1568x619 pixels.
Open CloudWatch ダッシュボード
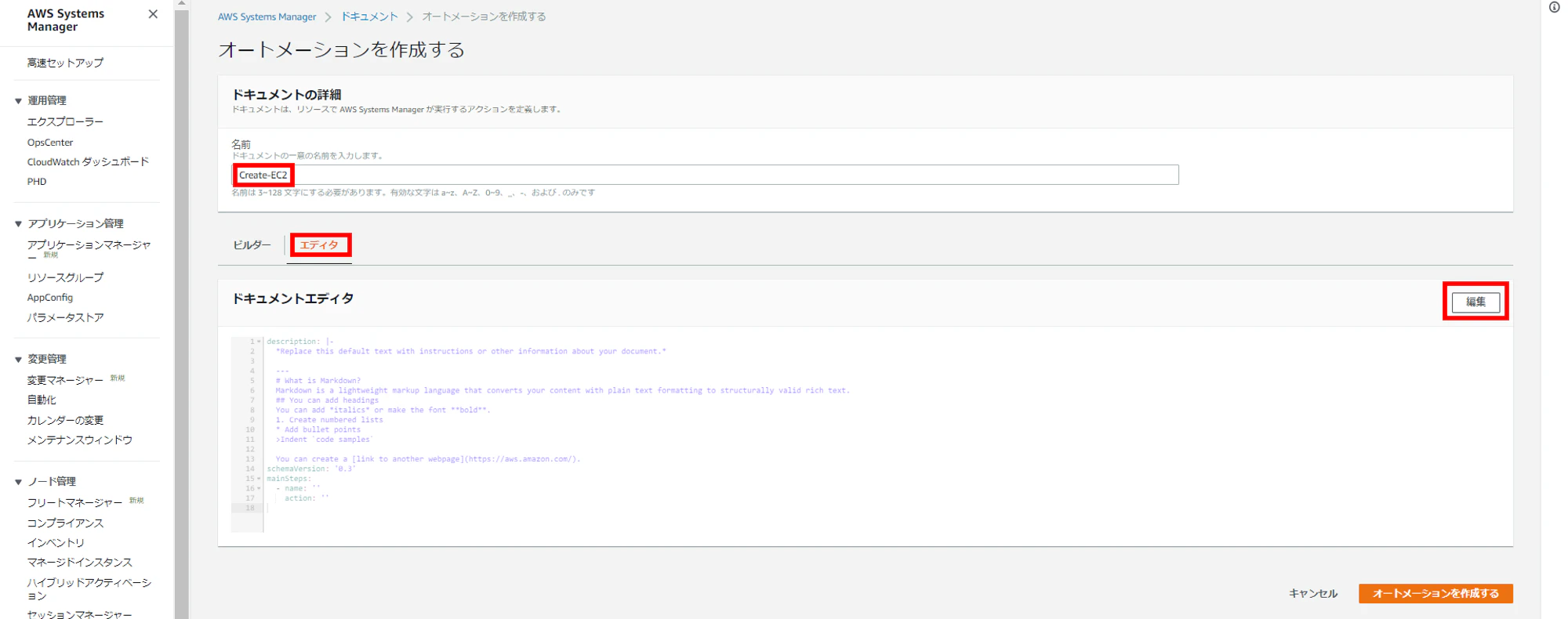click(88, 162)
